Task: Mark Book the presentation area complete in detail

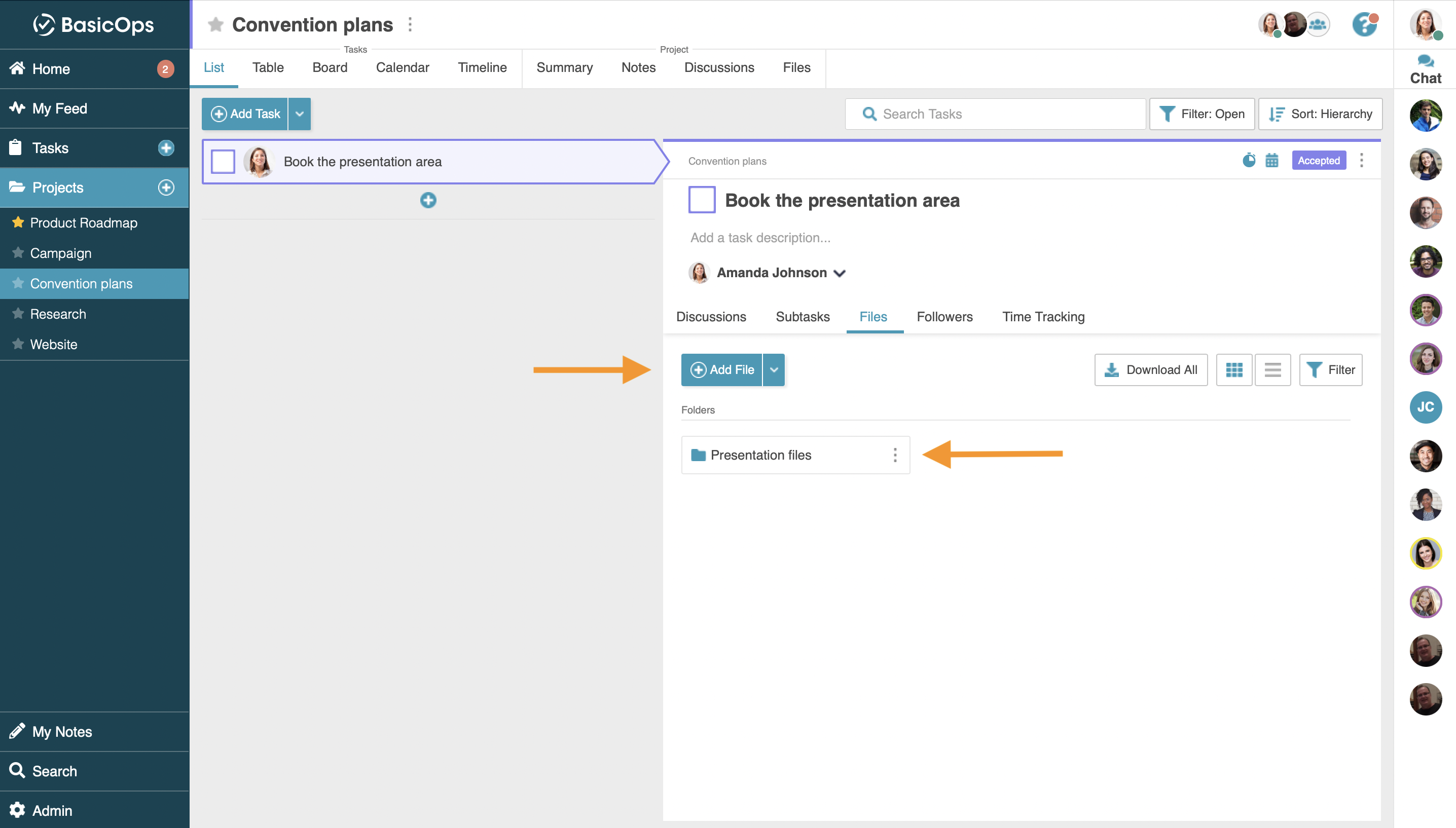Action: pyautogui.click(x=702, y=200)
